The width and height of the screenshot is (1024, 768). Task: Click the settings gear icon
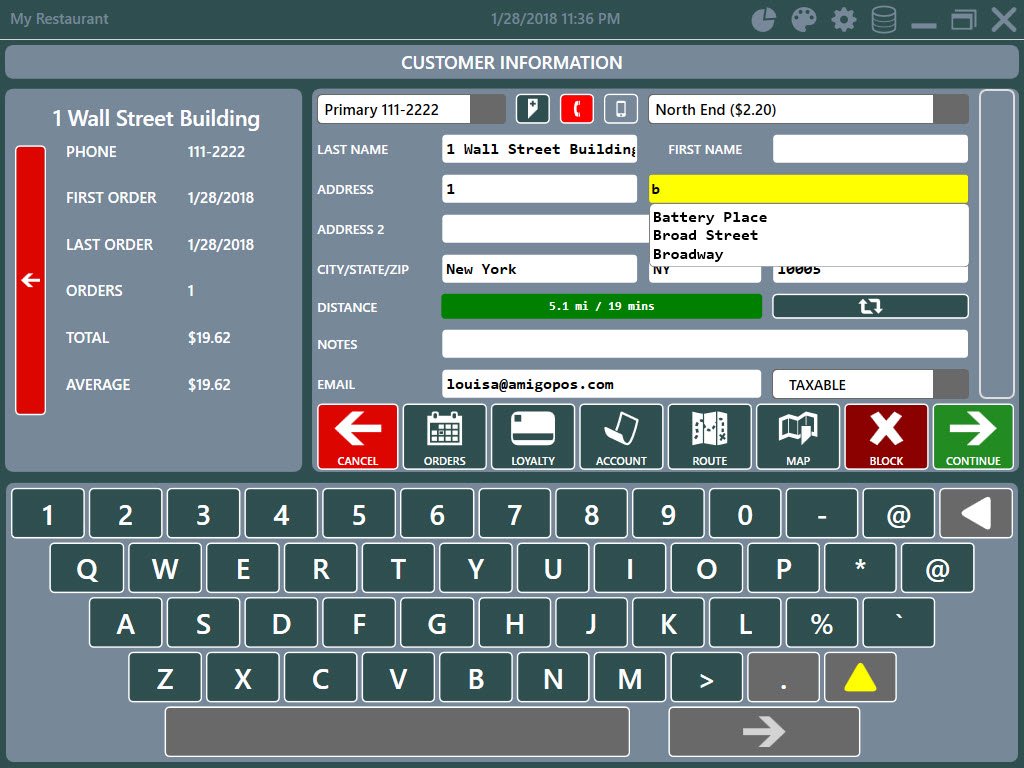click(844, 20)
